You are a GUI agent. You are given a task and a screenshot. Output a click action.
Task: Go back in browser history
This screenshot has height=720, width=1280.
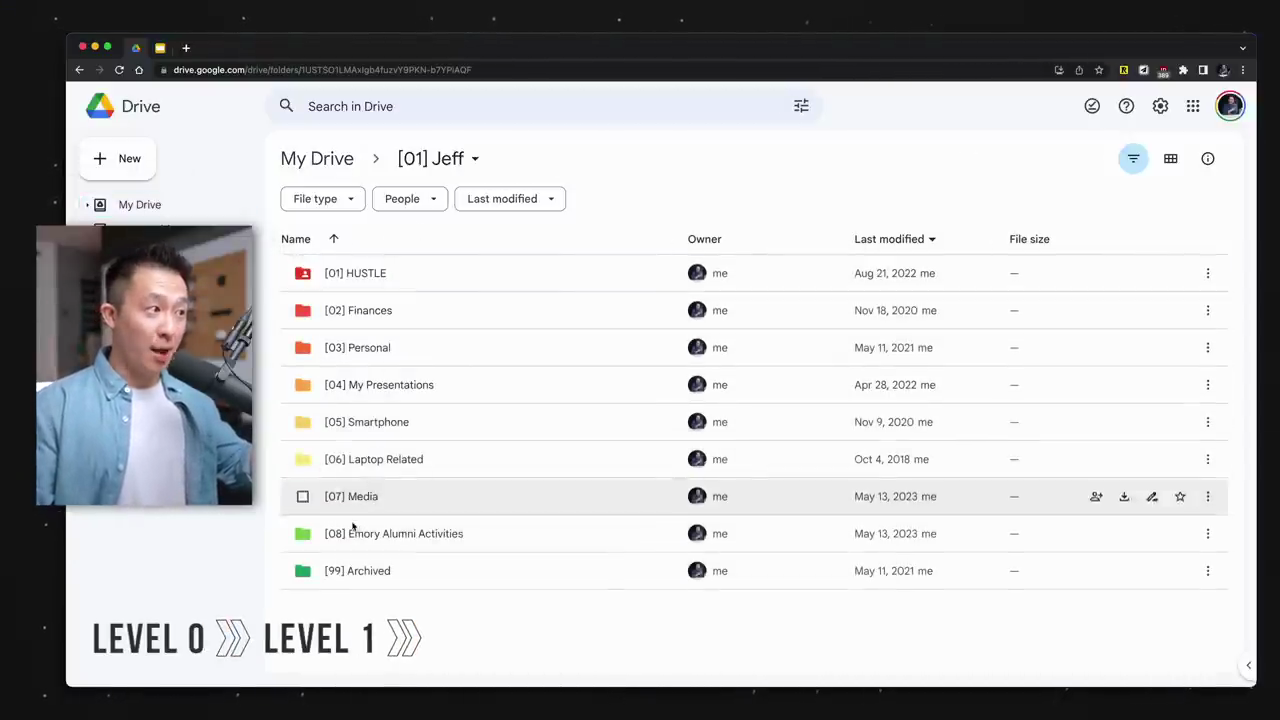click(79, 70)
